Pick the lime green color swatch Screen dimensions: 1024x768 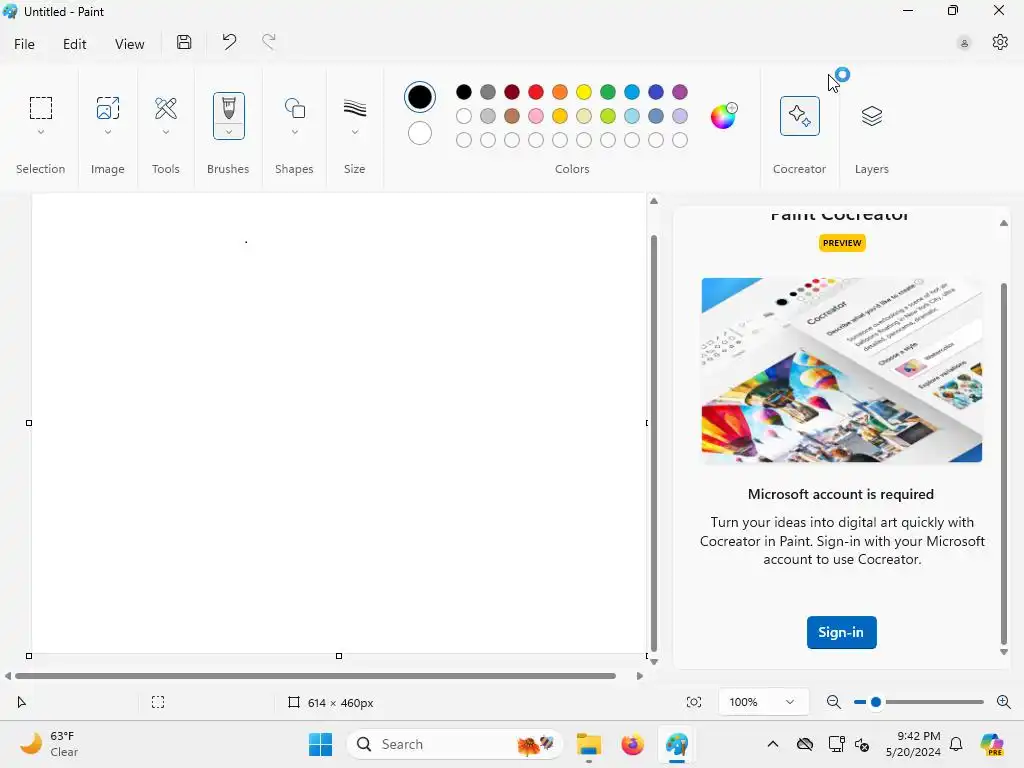[x=608, y=116]
